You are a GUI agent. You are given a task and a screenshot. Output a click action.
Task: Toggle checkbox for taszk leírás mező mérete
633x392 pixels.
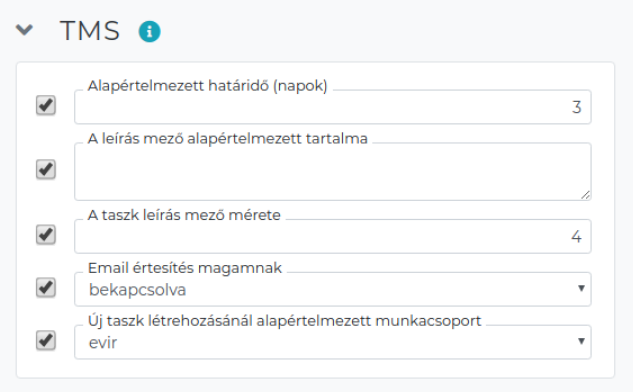point(46,235)
